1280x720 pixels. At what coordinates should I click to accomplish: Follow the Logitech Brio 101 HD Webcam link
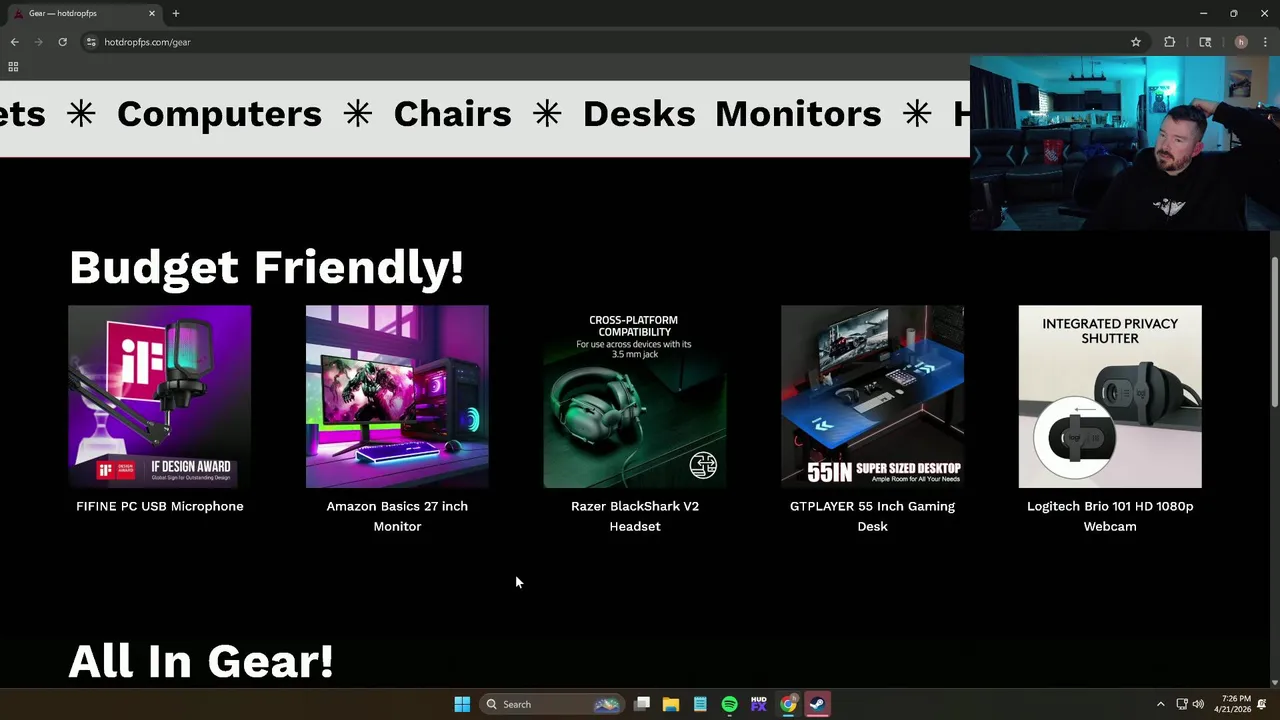1110,516
